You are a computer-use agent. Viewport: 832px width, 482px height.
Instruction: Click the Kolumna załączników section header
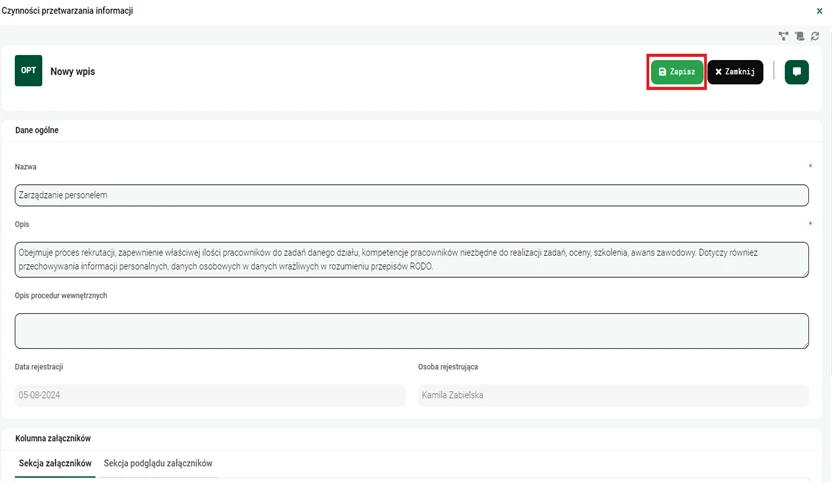pos(54,438)
